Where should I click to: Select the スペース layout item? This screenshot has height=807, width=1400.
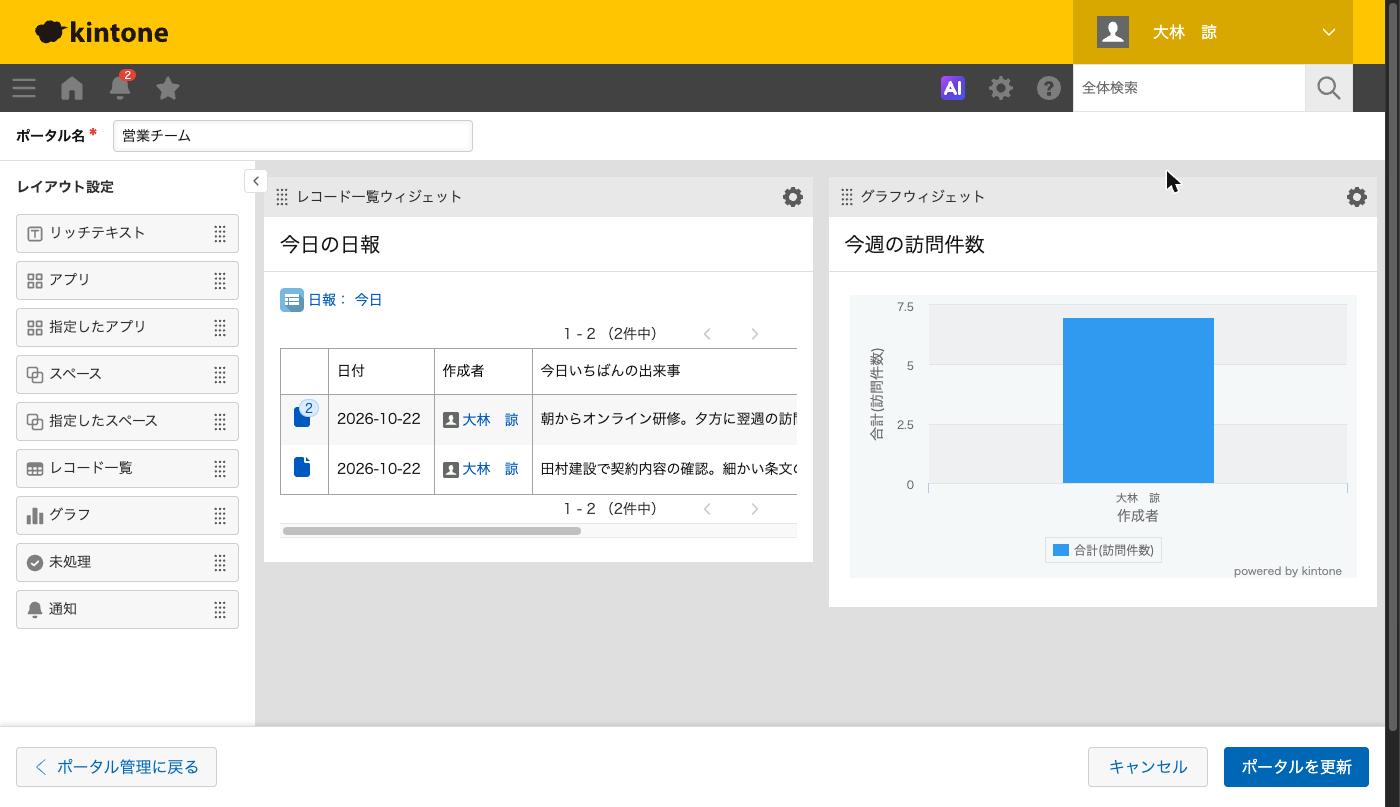[x=127, y=374]
